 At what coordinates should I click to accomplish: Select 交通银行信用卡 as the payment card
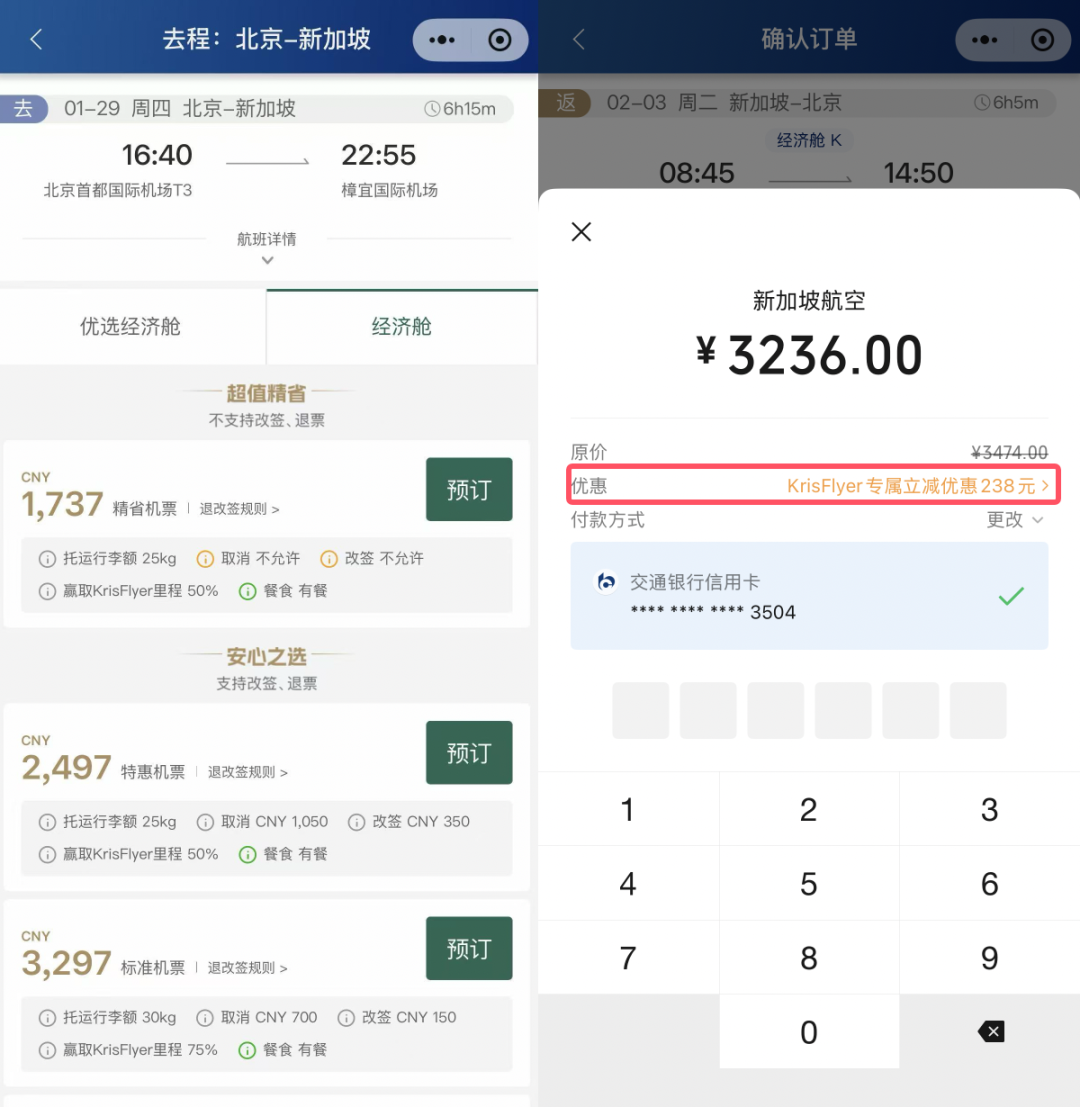coord(810,594)
